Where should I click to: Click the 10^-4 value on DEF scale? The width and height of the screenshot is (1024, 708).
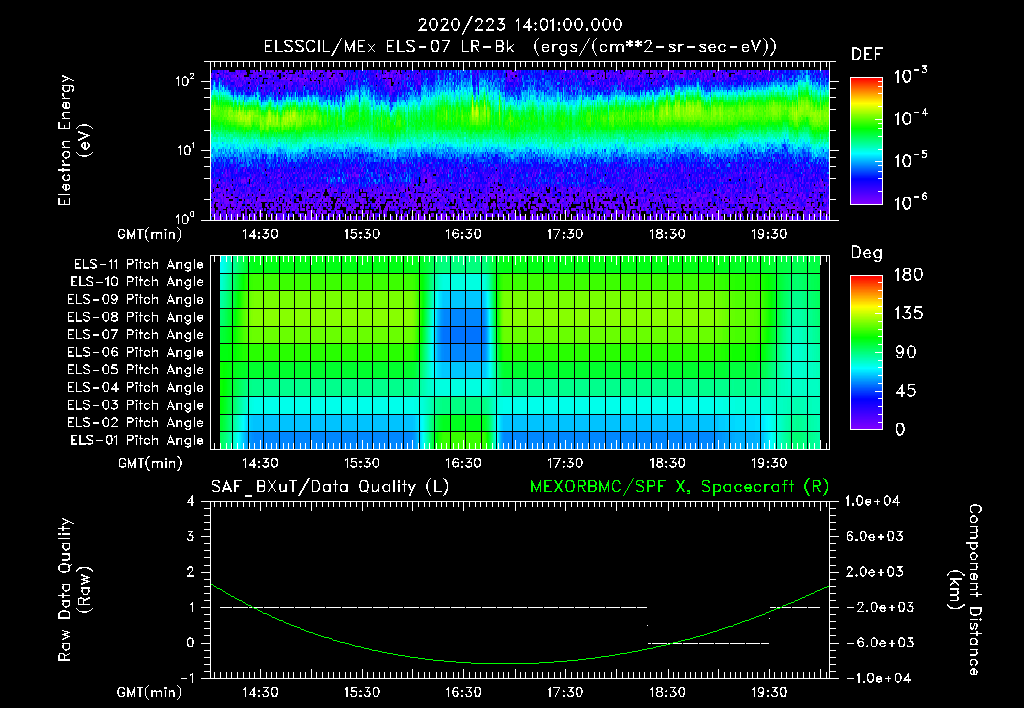(910, 118)
